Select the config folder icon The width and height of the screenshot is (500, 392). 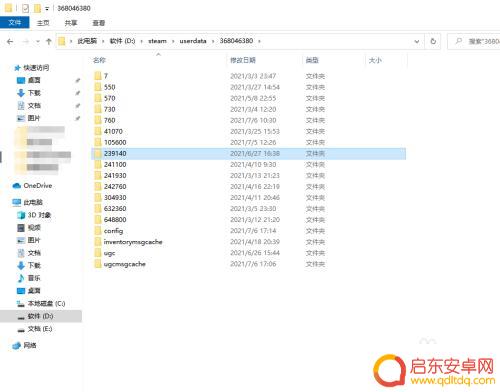(x=98, y=230)
